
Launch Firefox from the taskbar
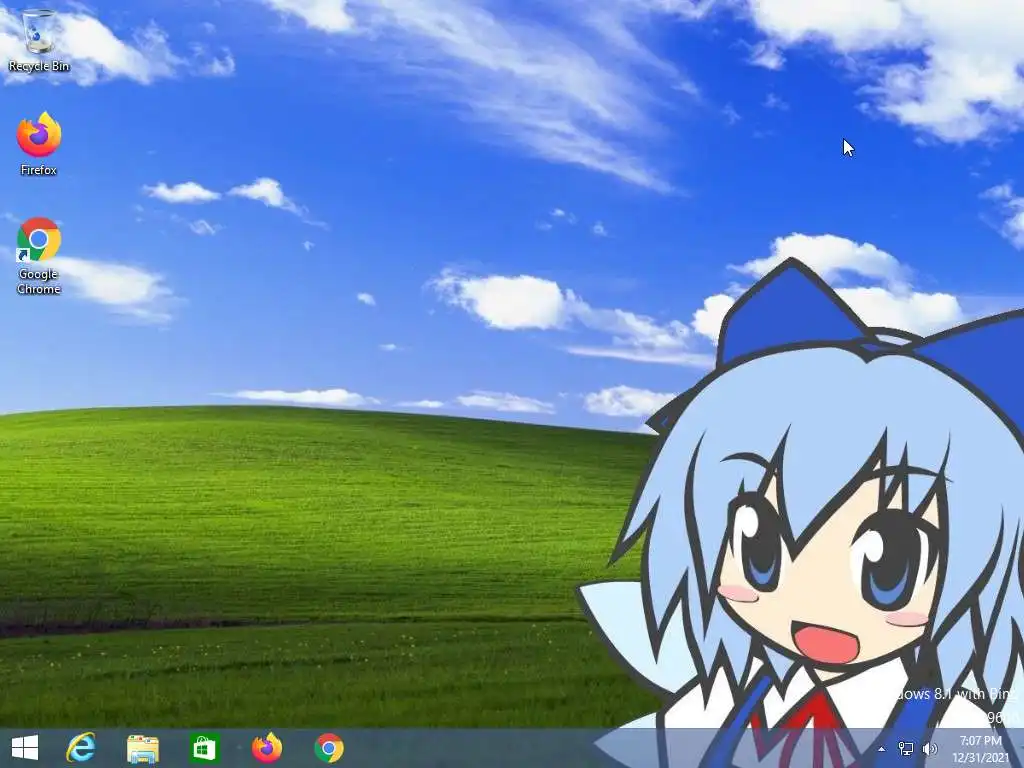266,748
